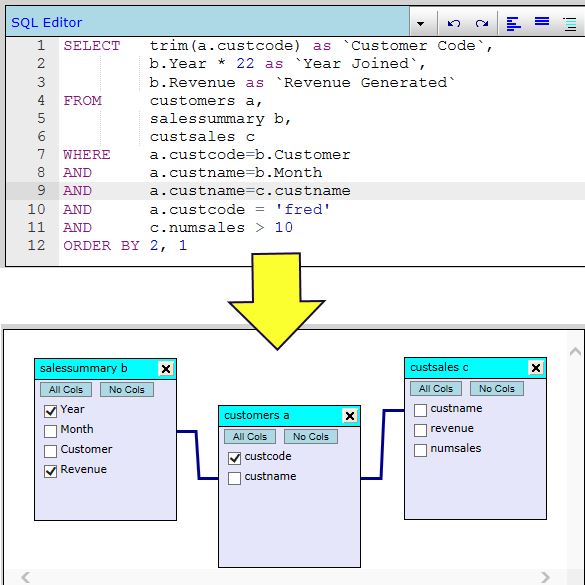Click the undo arrow in SQL Editor toolbar
The height and width of the screenshot is (585, 585).
(x=454, y=24)
